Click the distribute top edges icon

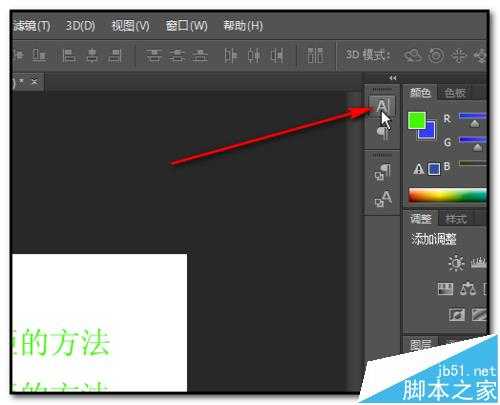pos(153,56)
